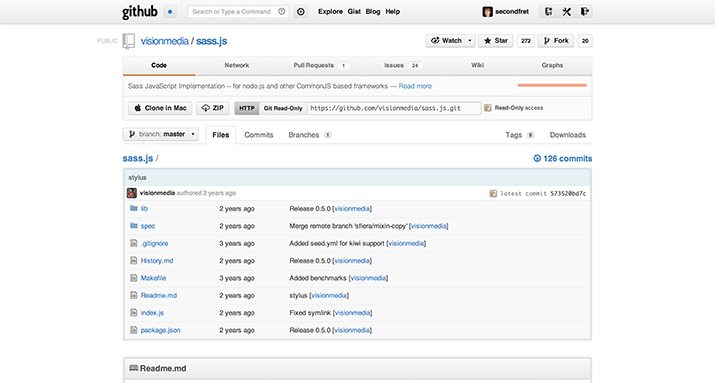Click visionmedia commit author avatar
Viewport: 715px width, 383px height.
(132, 193)
